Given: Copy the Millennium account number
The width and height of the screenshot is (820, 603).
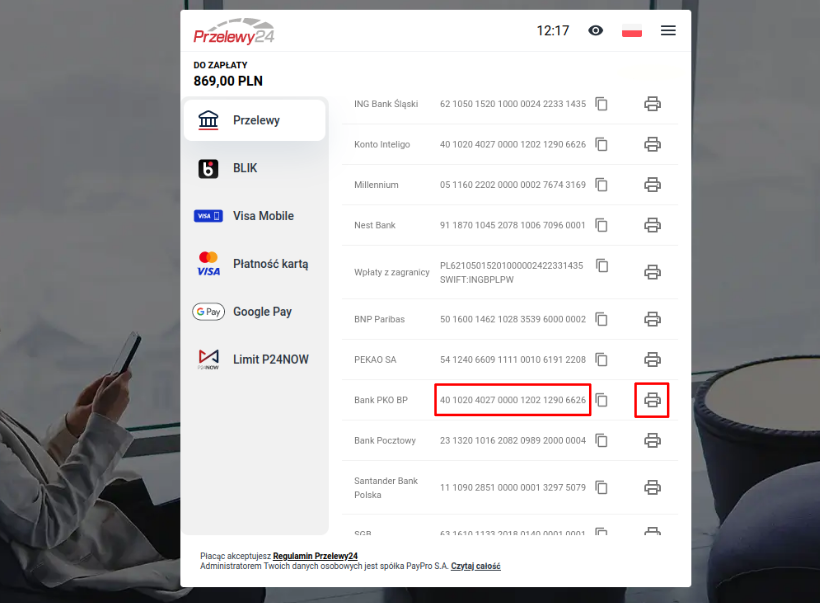Looking at the screenshot, I should tap(601, 185).
